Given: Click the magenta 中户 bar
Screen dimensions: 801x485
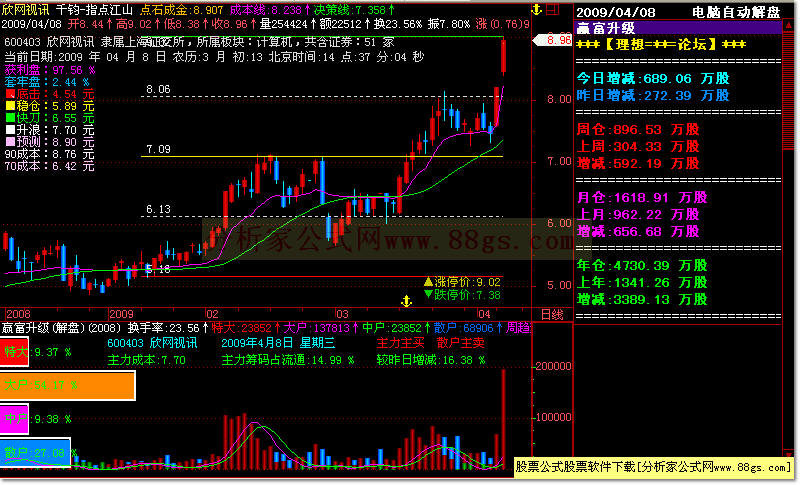Looking at the screenshot, I should 14,419.
